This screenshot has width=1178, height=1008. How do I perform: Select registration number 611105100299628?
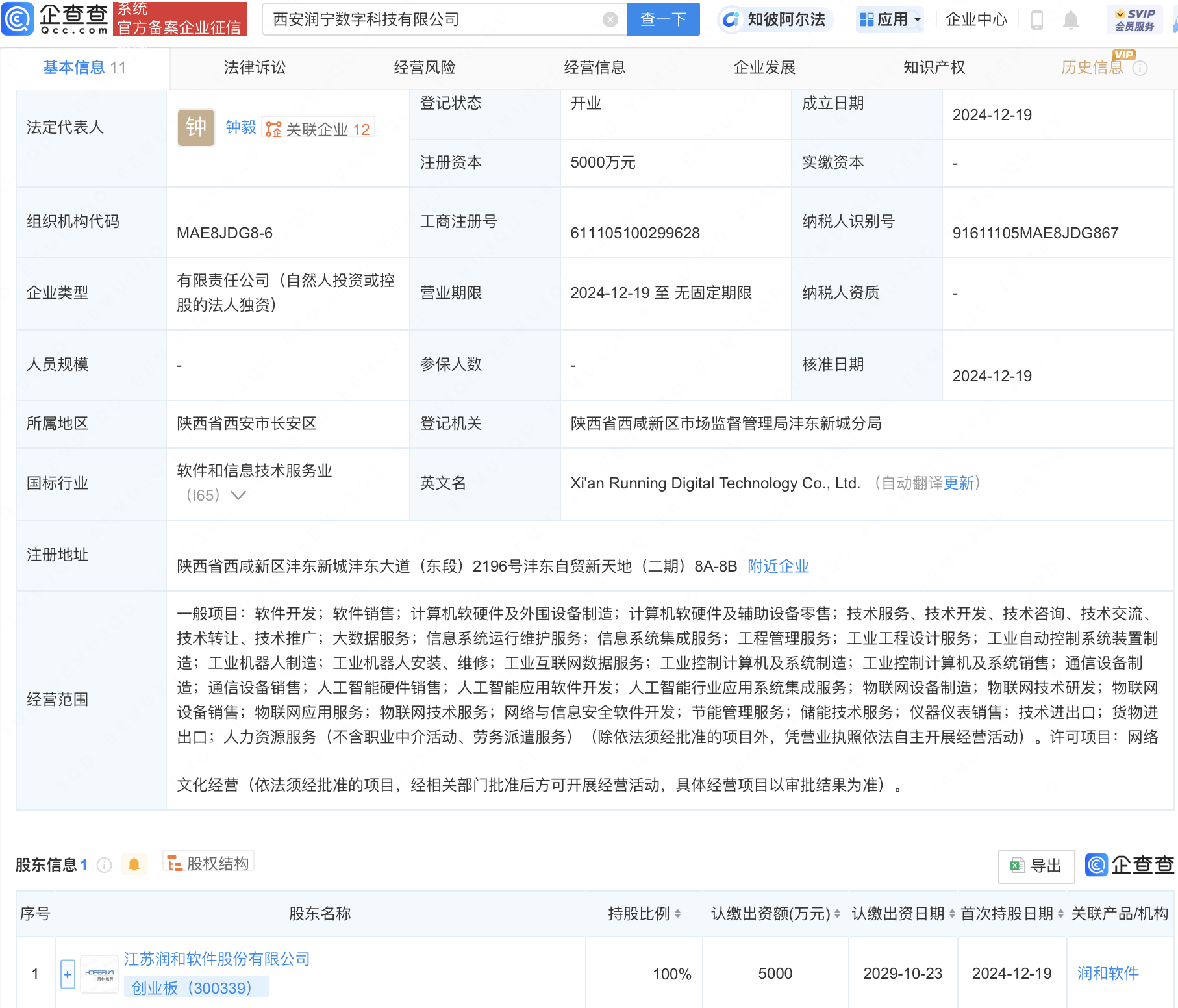[635, 233]
